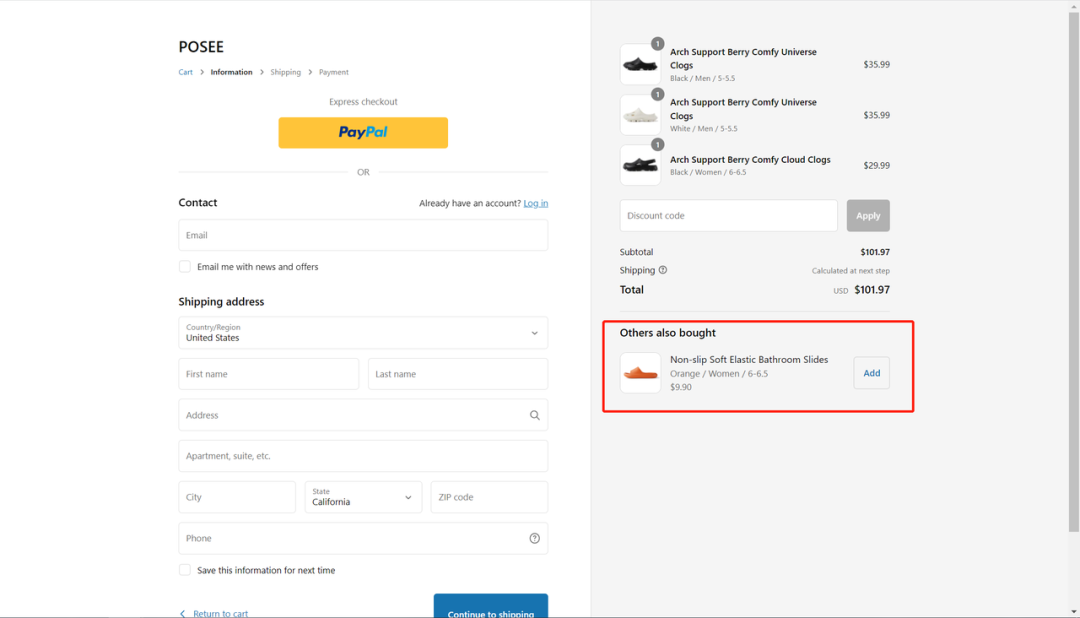Click the white Universe Clogs thumbnail
Image resolution: width=1080 pixels, height=618 pixels.
coord(640,115)
